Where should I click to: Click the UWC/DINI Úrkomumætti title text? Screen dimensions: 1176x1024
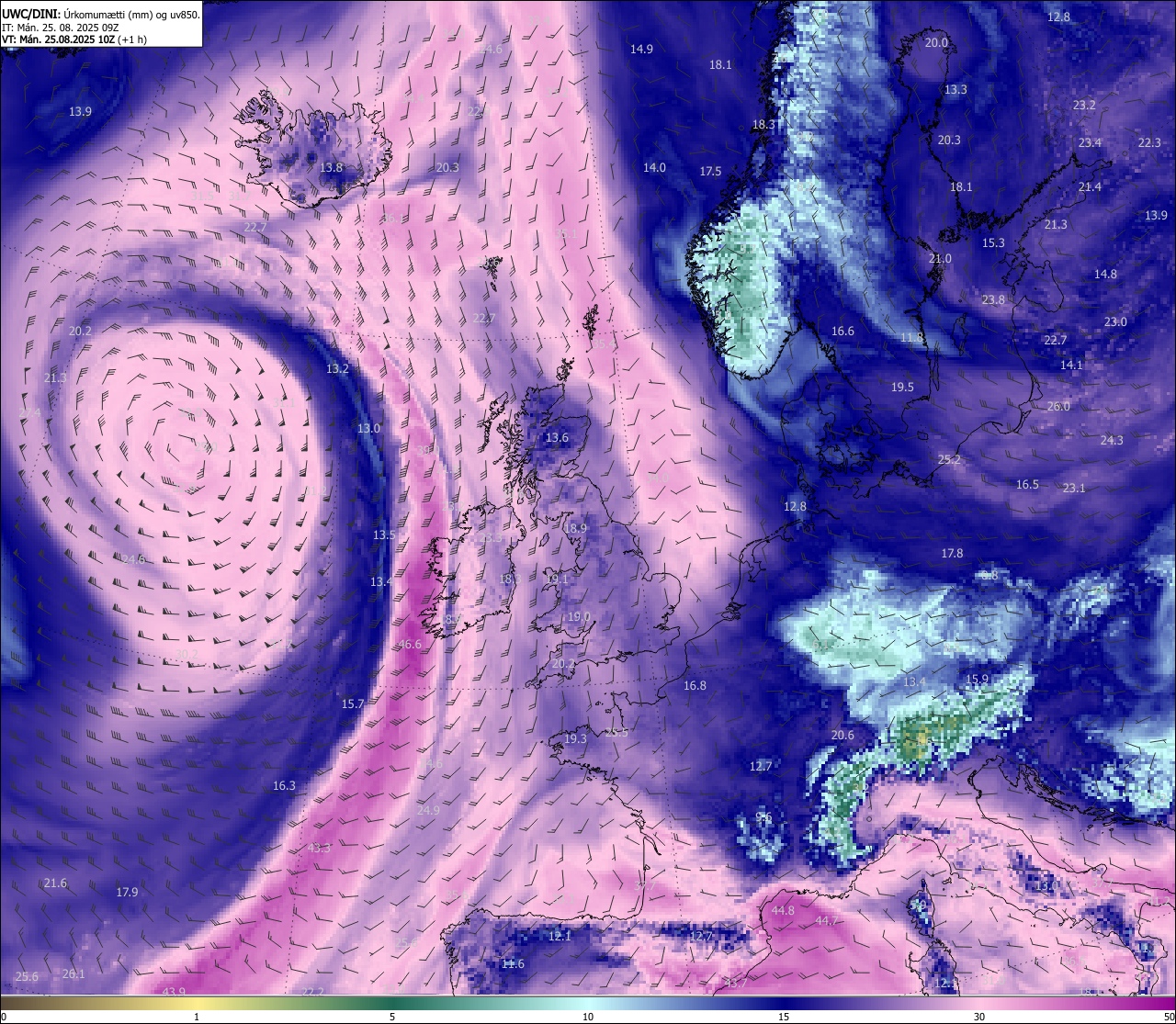coord(100,14)
